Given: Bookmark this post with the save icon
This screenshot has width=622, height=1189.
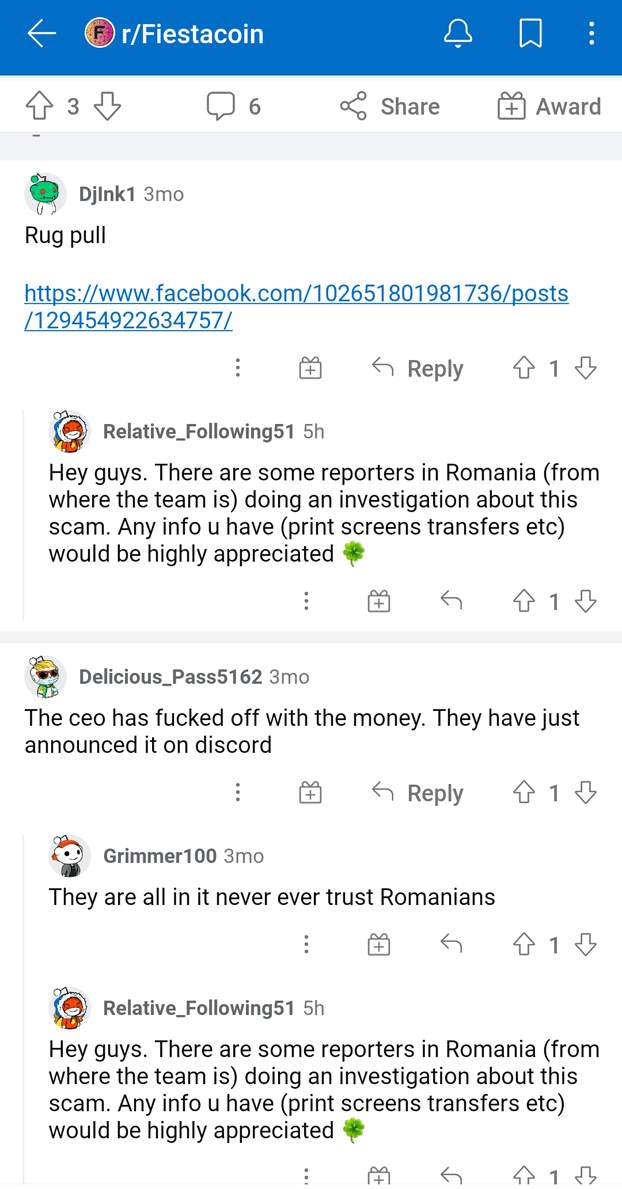Looking at the screenshot, I should 530,34.
